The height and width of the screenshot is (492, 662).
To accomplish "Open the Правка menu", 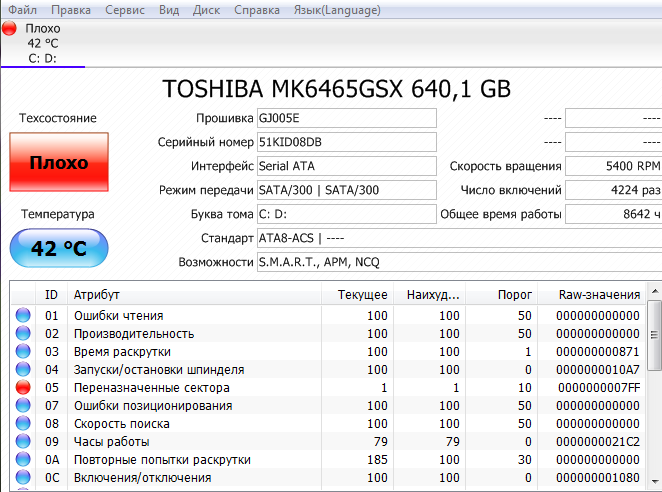I will [x=71, y=10].
